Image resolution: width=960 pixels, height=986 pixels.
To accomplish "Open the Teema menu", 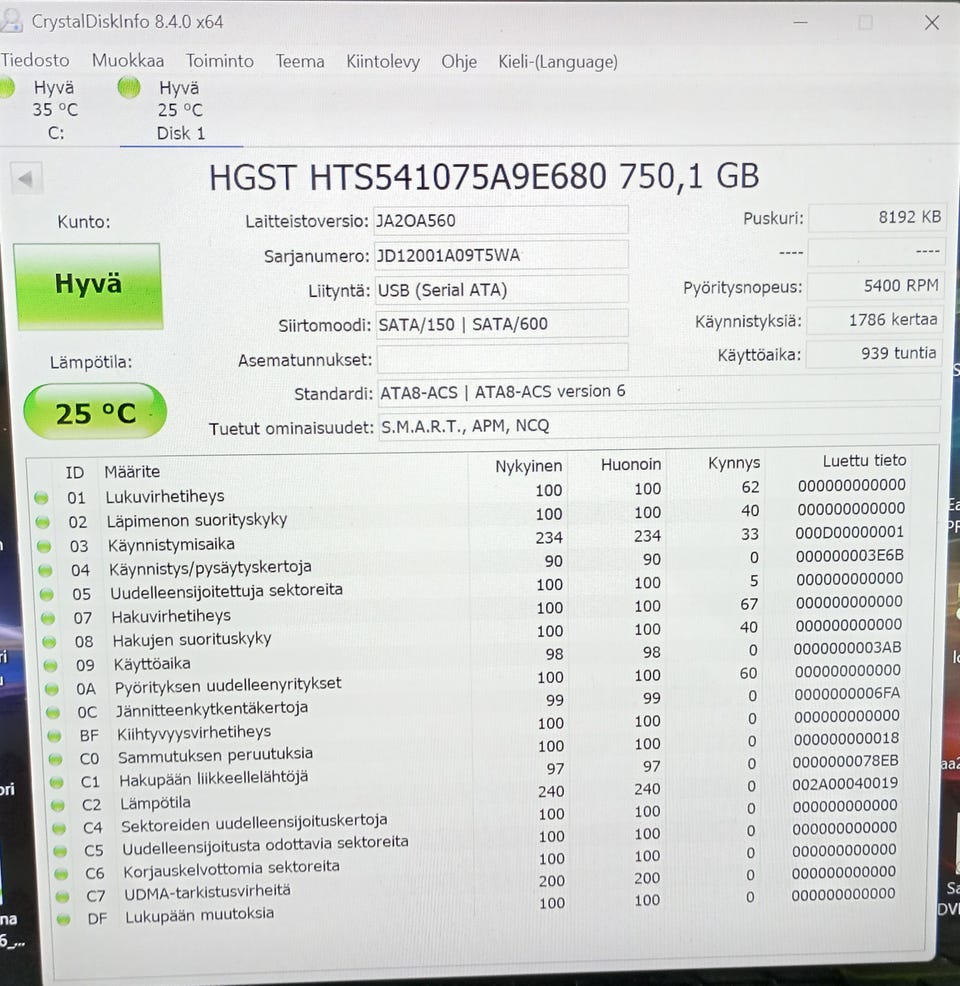I will tap(300, 62).
